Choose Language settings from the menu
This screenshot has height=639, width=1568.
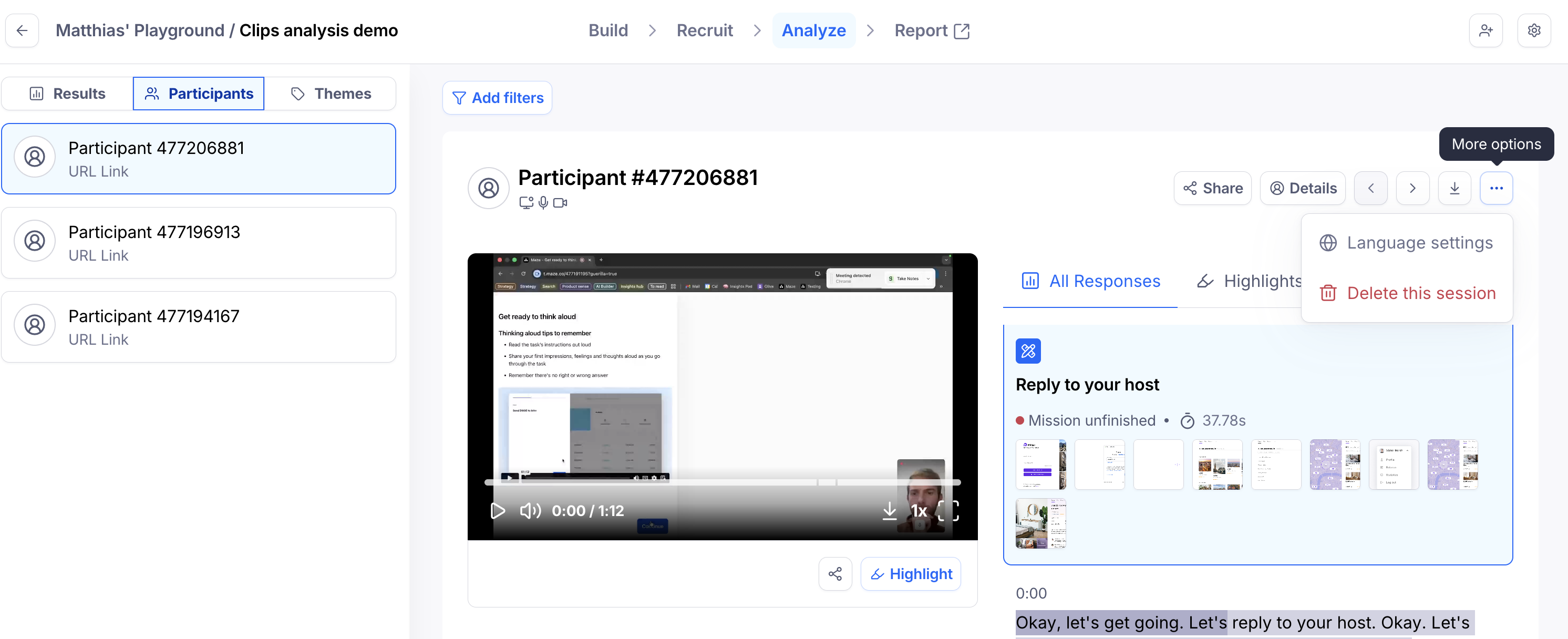(1406, 243)
